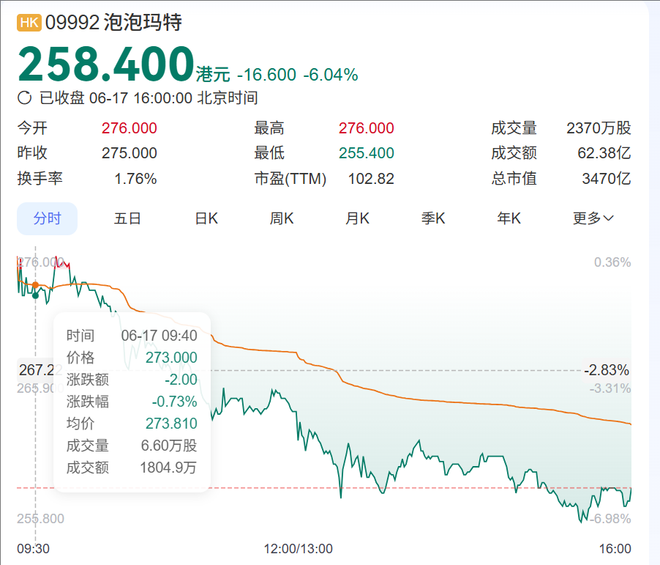The height and width of the screenshot is (565, 660).
Task: Click the price change -16.600
Action: [x=267, y=75]
